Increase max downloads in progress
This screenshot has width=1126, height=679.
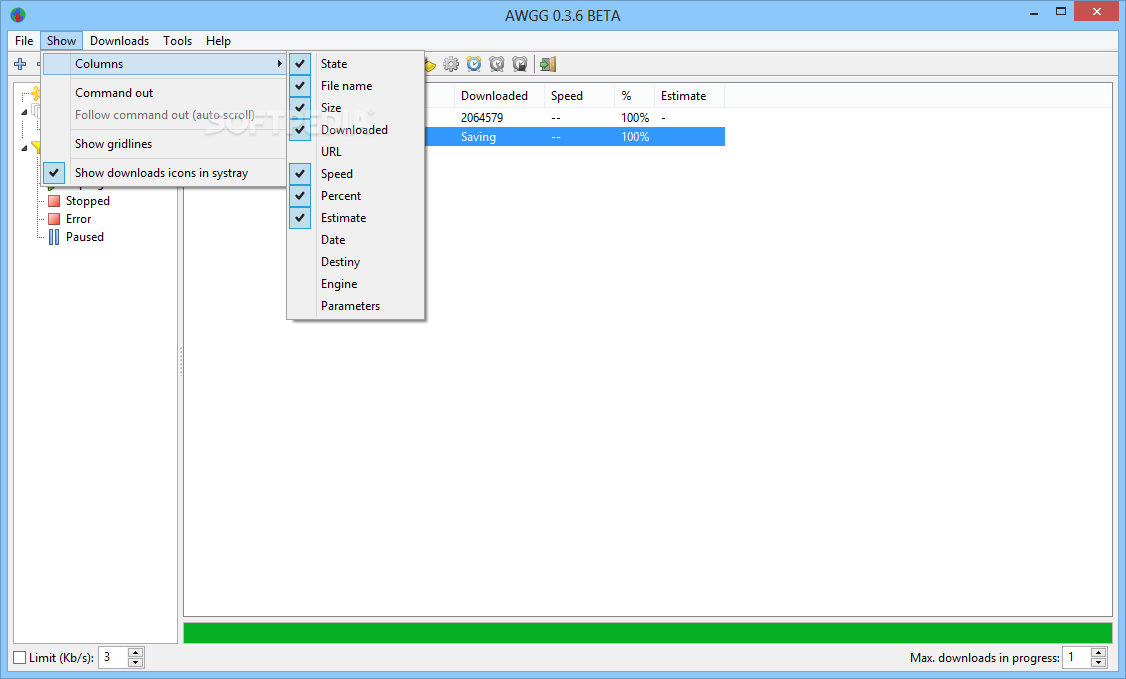tap(1098, 652)
